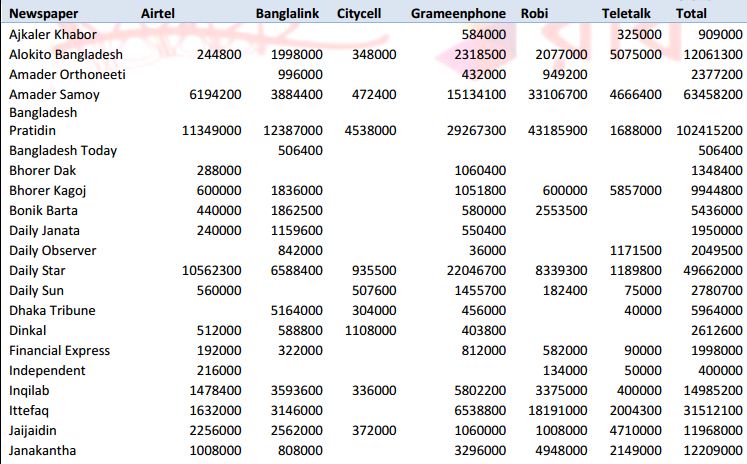The width and height of the screenshot is (747, 464).
Task: Select Daily Star Grameenphone value 22046700
Action: pyautogui.click(x=476, y=271)
